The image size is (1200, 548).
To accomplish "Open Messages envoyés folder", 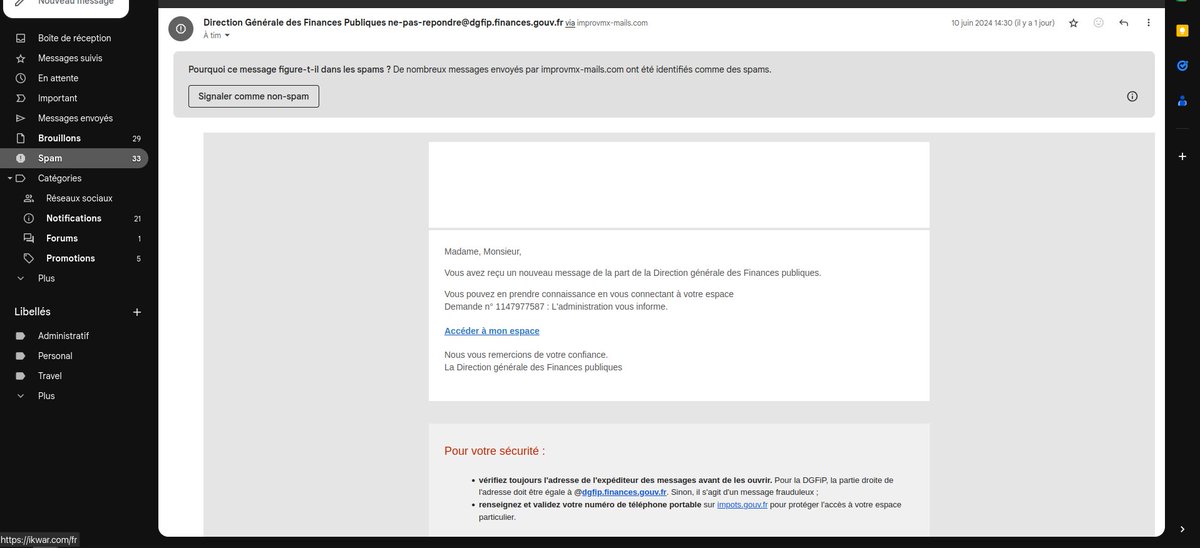I will click(74, 118).
